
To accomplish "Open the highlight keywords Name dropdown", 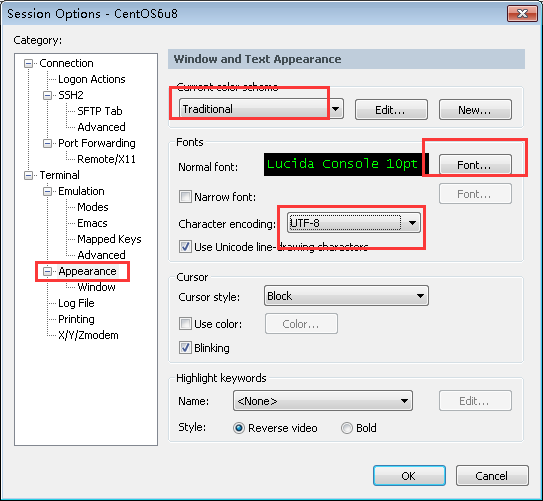I will click(323, 401).
